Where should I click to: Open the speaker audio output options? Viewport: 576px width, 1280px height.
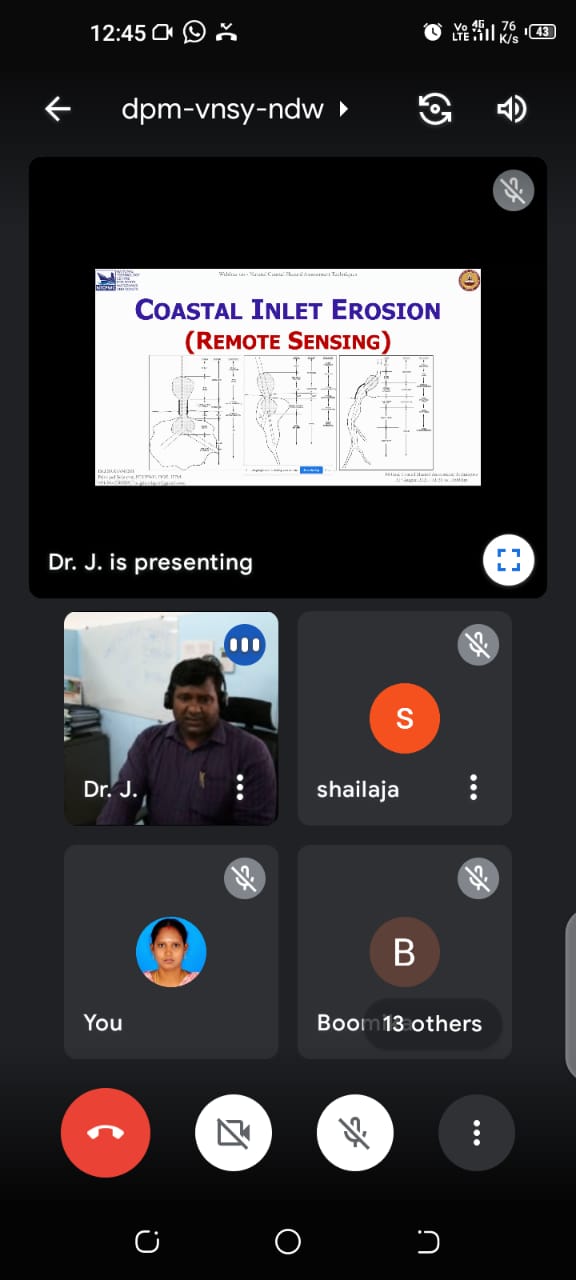pyautogui.click(x=512, y=109)
